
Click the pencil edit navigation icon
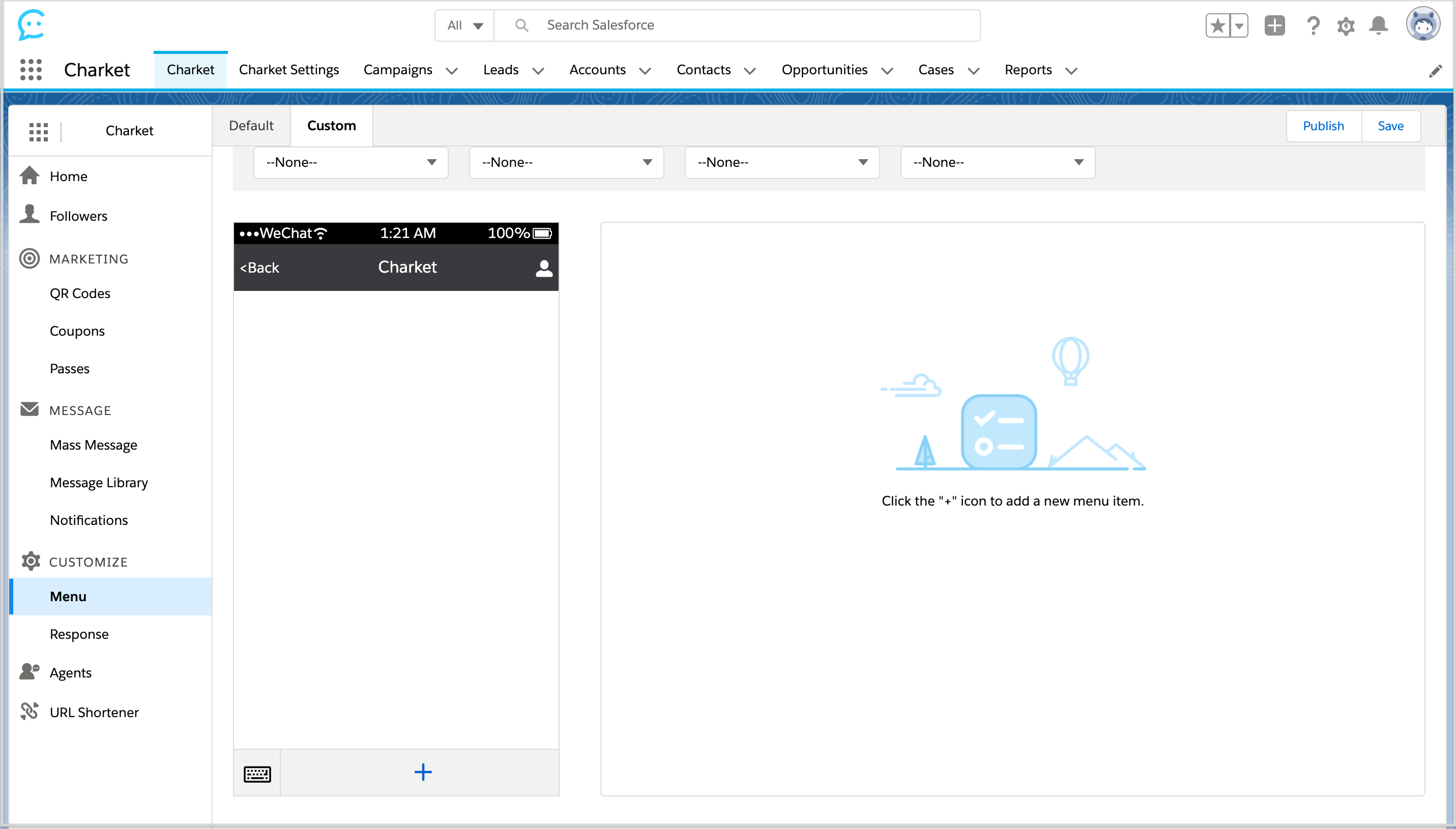[1436, 71]
